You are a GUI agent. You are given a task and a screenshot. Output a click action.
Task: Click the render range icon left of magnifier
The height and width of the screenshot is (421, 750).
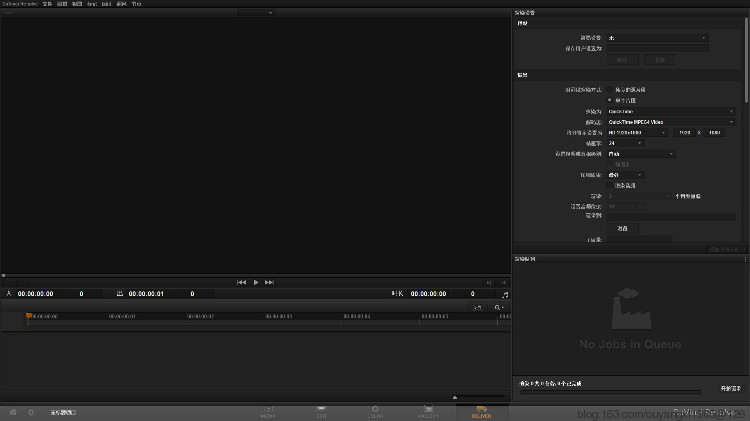[477, 308]
